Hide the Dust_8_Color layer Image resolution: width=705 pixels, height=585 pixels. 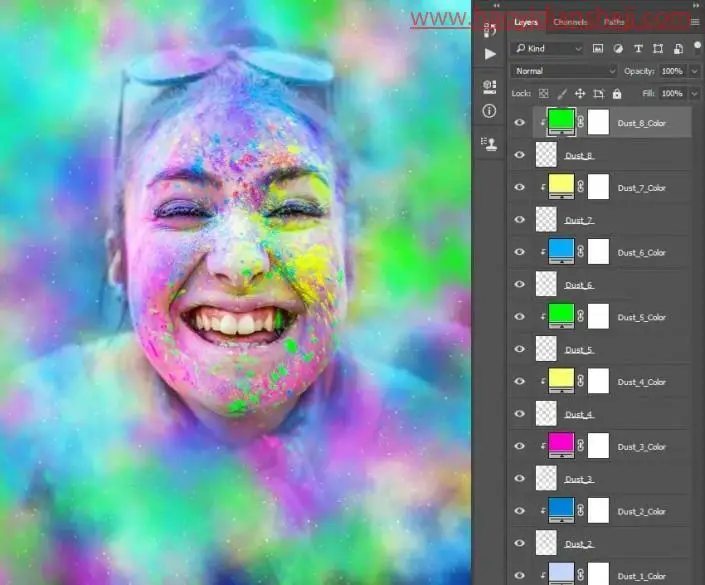tap(520, 122)
